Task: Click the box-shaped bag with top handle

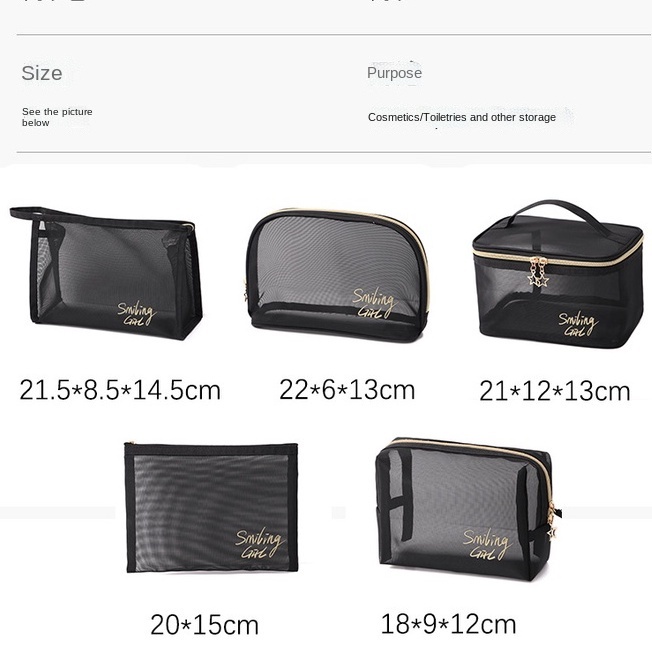Action: [x=558, y=274]
